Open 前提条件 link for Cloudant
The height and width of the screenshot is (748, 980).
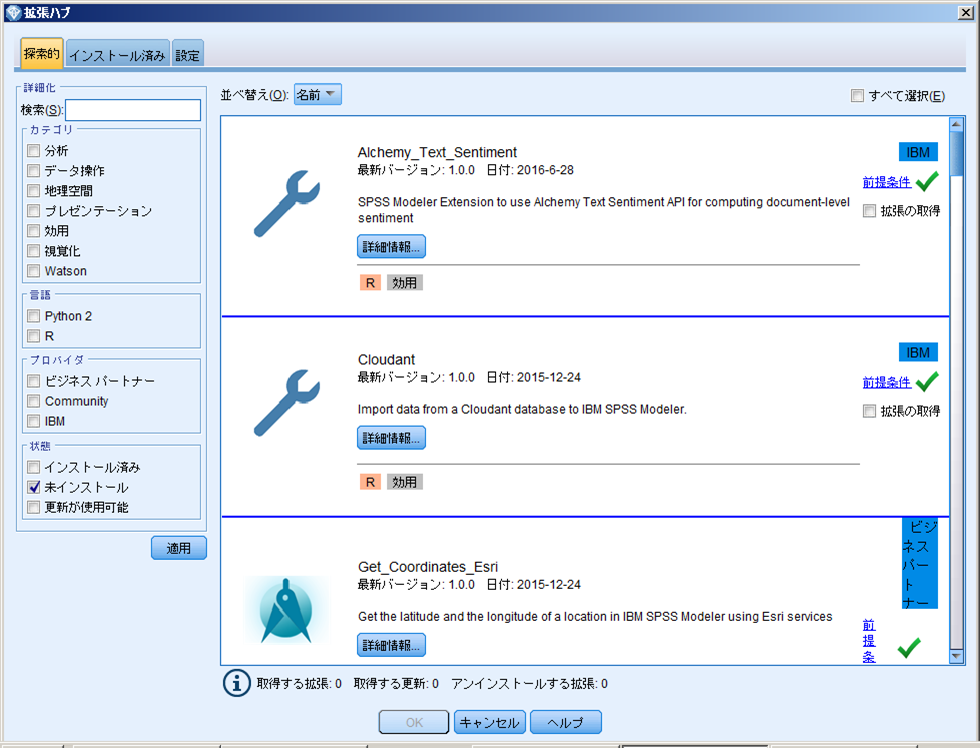point(887,382)
